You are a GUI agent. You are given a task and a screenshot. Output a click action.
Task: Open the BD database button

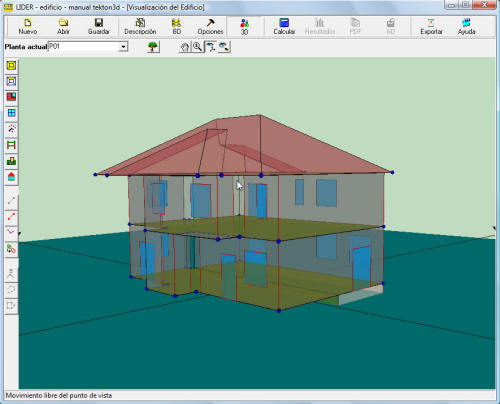176,27
